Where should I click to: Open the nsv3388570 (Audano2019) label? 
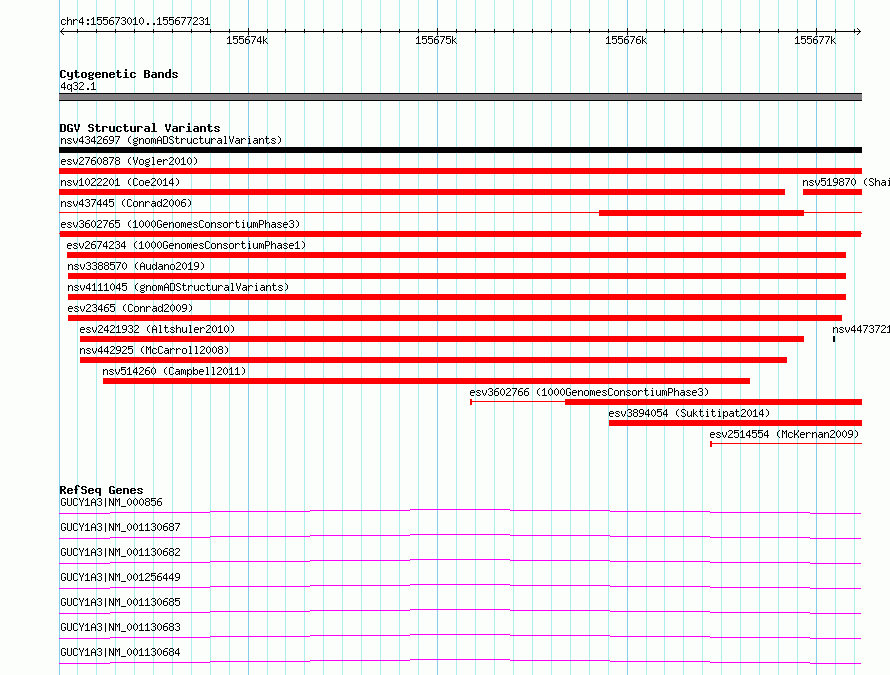(136, 266)
